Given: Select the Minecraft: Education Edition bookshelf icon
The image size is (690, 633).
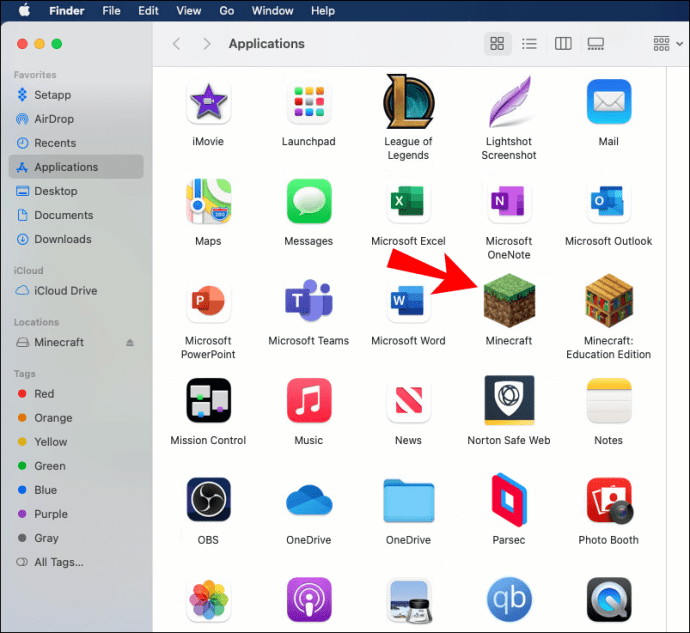Looking at the screenshot, I should [x=609, y=301].
